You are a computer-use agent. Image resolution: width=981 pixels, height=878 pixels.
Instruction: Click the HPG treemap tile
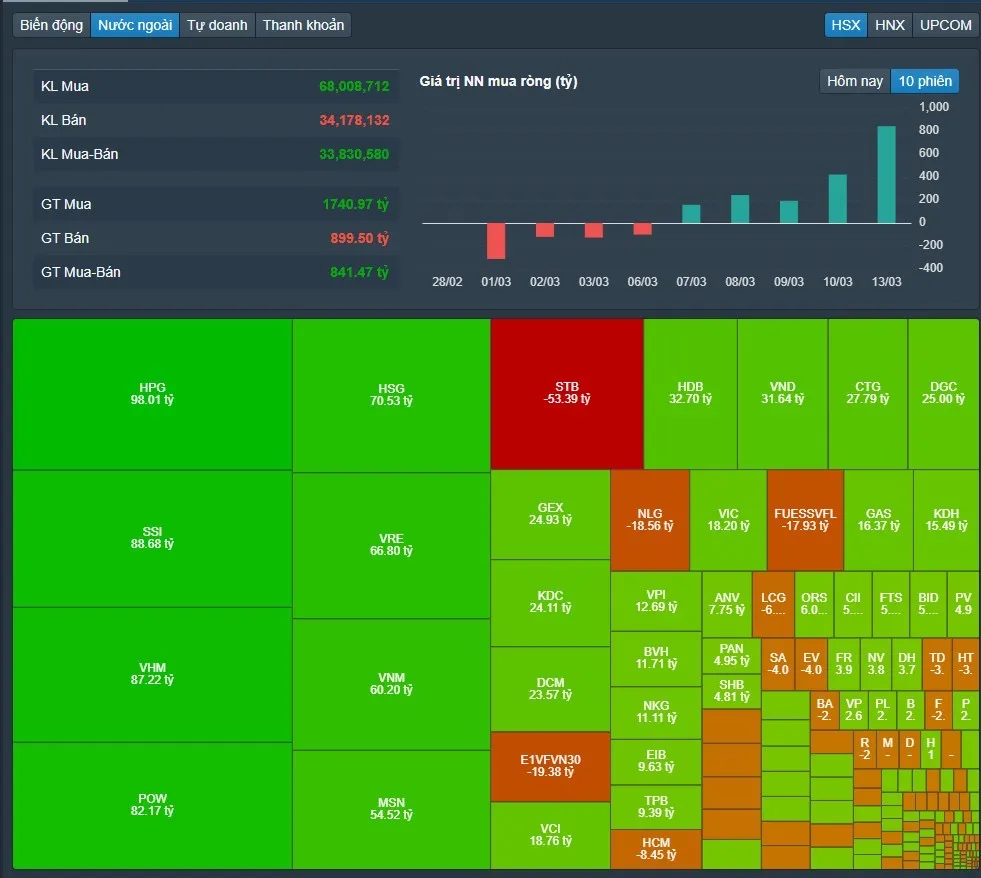pos(152,394)
